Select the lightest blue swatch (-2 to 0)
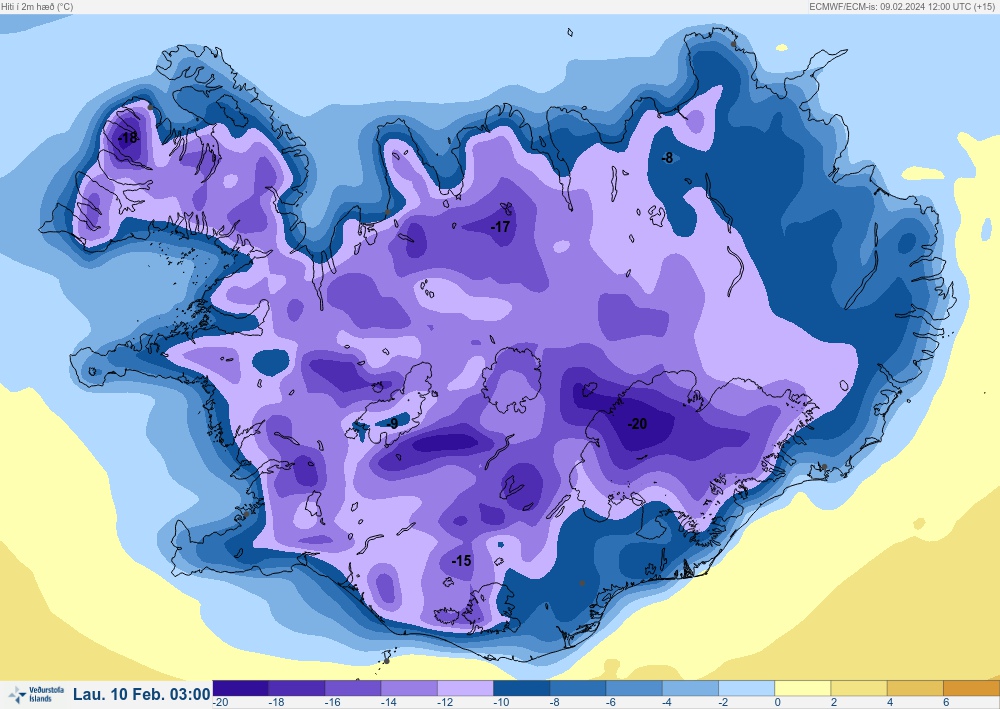Image resolution: width=1000 pixels, height=709 pixels. [x=746, y=688]
